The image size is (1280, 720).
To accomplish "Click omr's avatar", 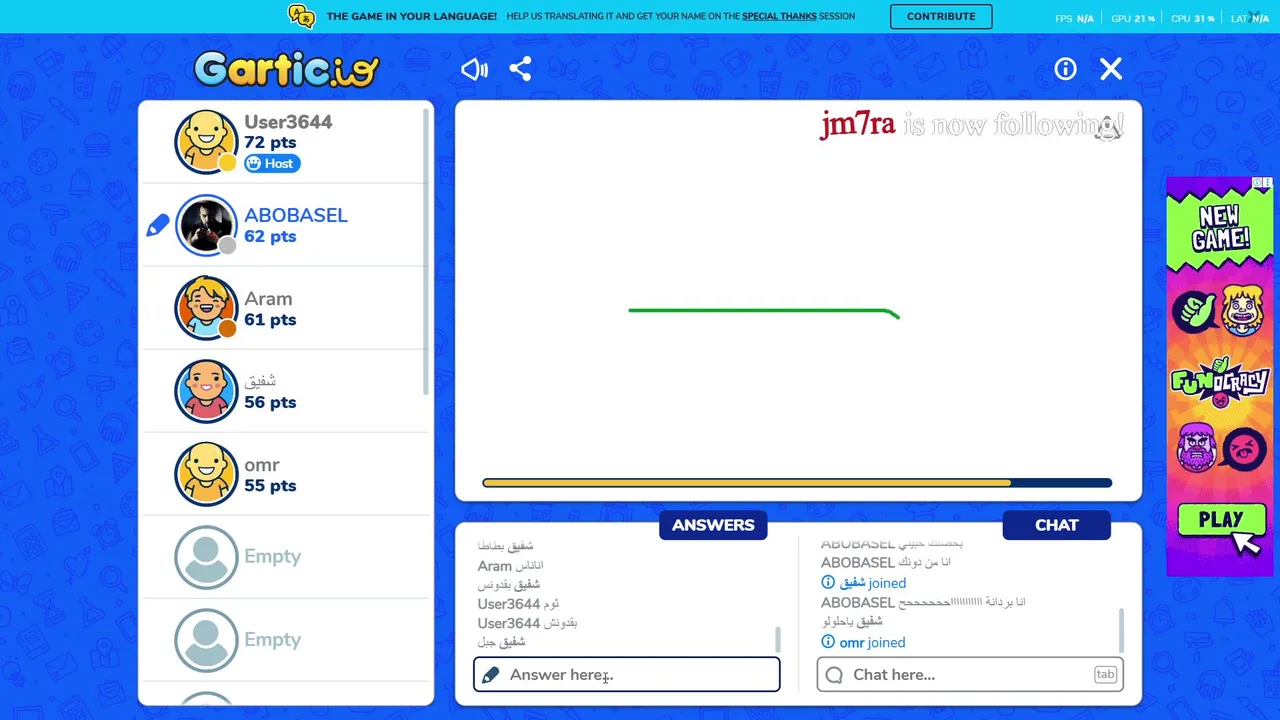I will [206, 474].
